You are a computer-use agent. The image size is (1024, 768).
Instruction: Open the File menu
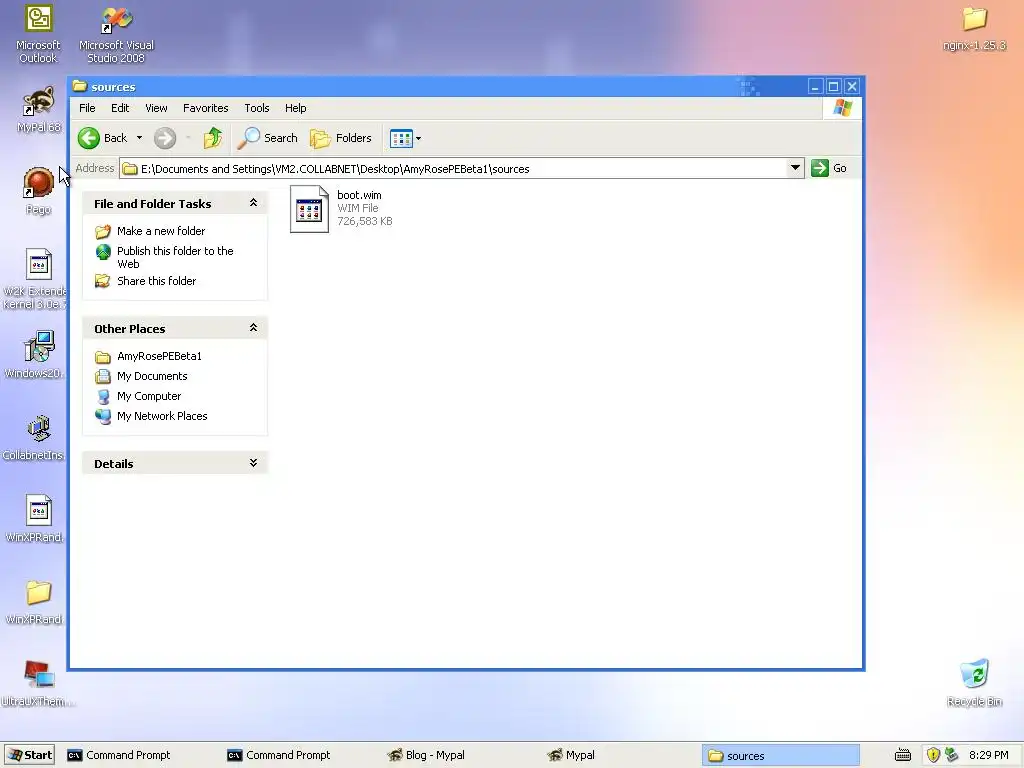tap(87, 108)
